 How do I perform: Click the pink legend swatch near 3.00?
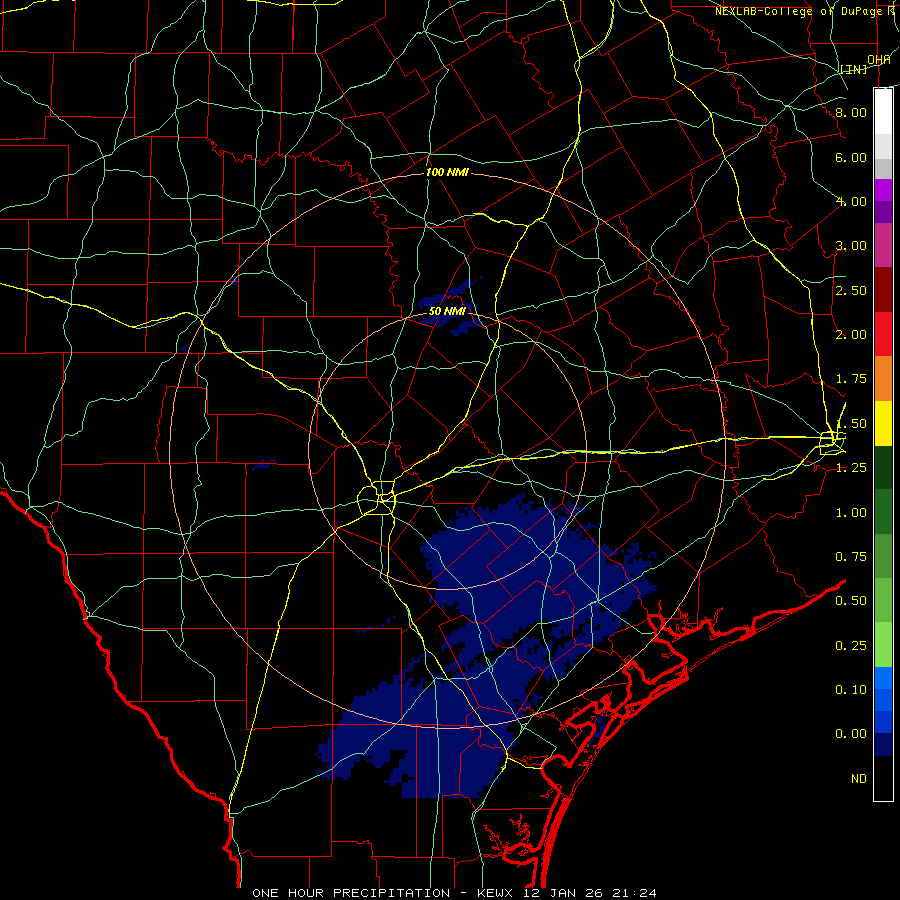pos(883,245)
